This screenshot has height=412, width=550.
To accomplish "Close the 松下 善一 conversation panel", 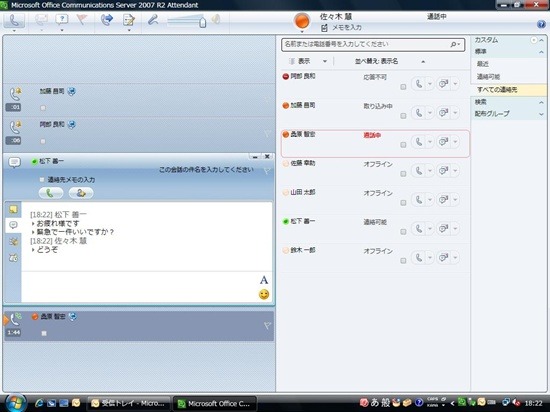I will pyautogui.click(x=267, y=156).
